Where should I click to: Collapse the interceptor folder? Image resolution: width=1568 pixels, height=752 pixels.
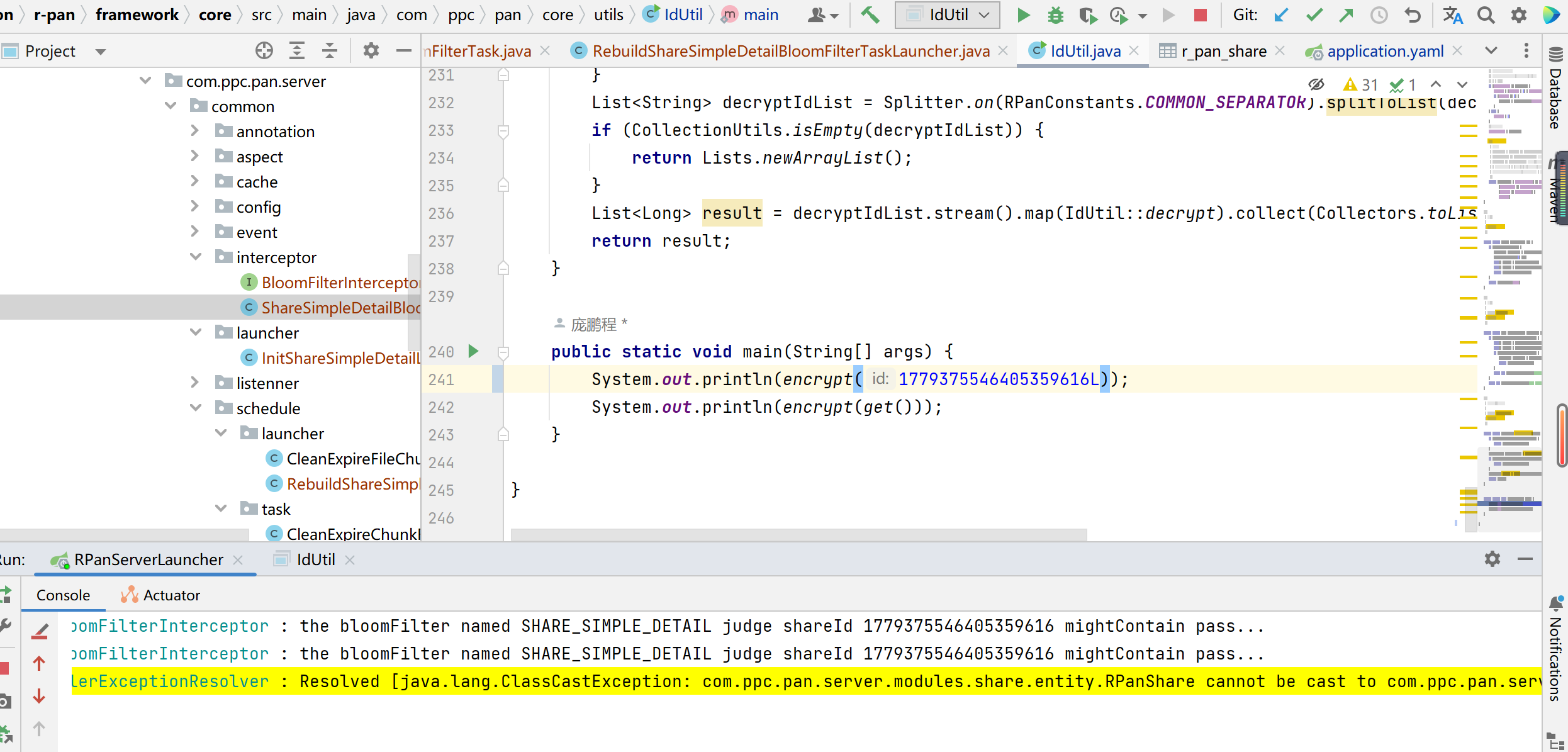(x=196, y=257)
